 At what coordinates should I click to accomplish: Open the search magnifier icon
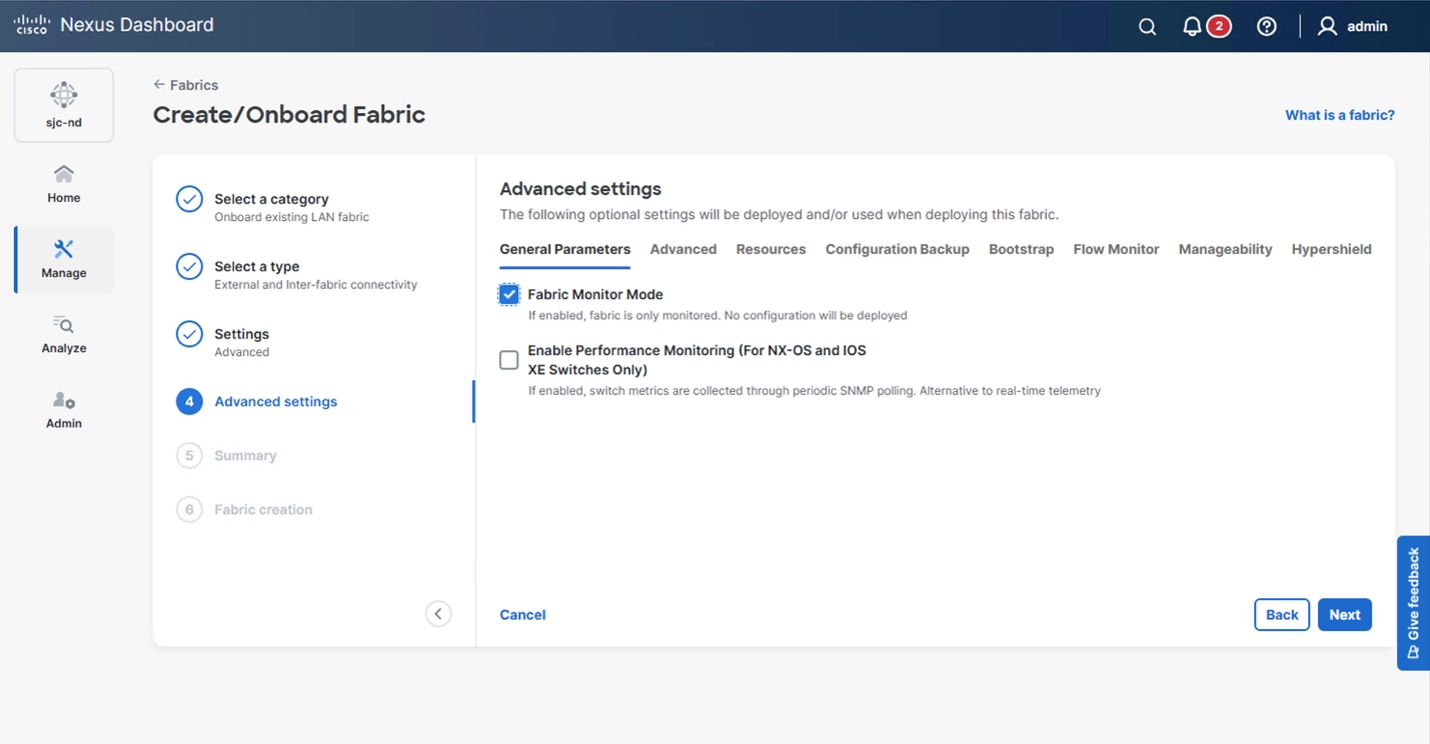[x=1147, y=27]
